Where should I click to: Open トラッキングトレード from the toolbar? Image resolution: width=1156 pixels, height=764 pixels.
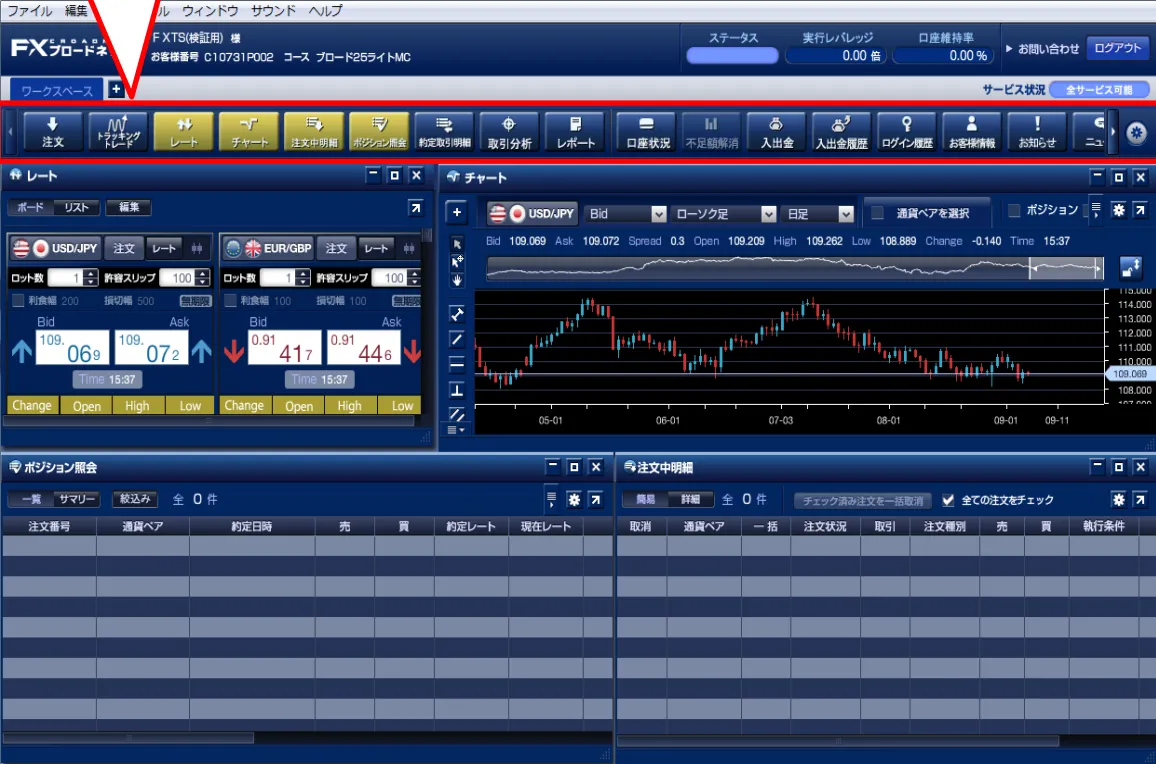pyautogui.click(x=118, y=131)
